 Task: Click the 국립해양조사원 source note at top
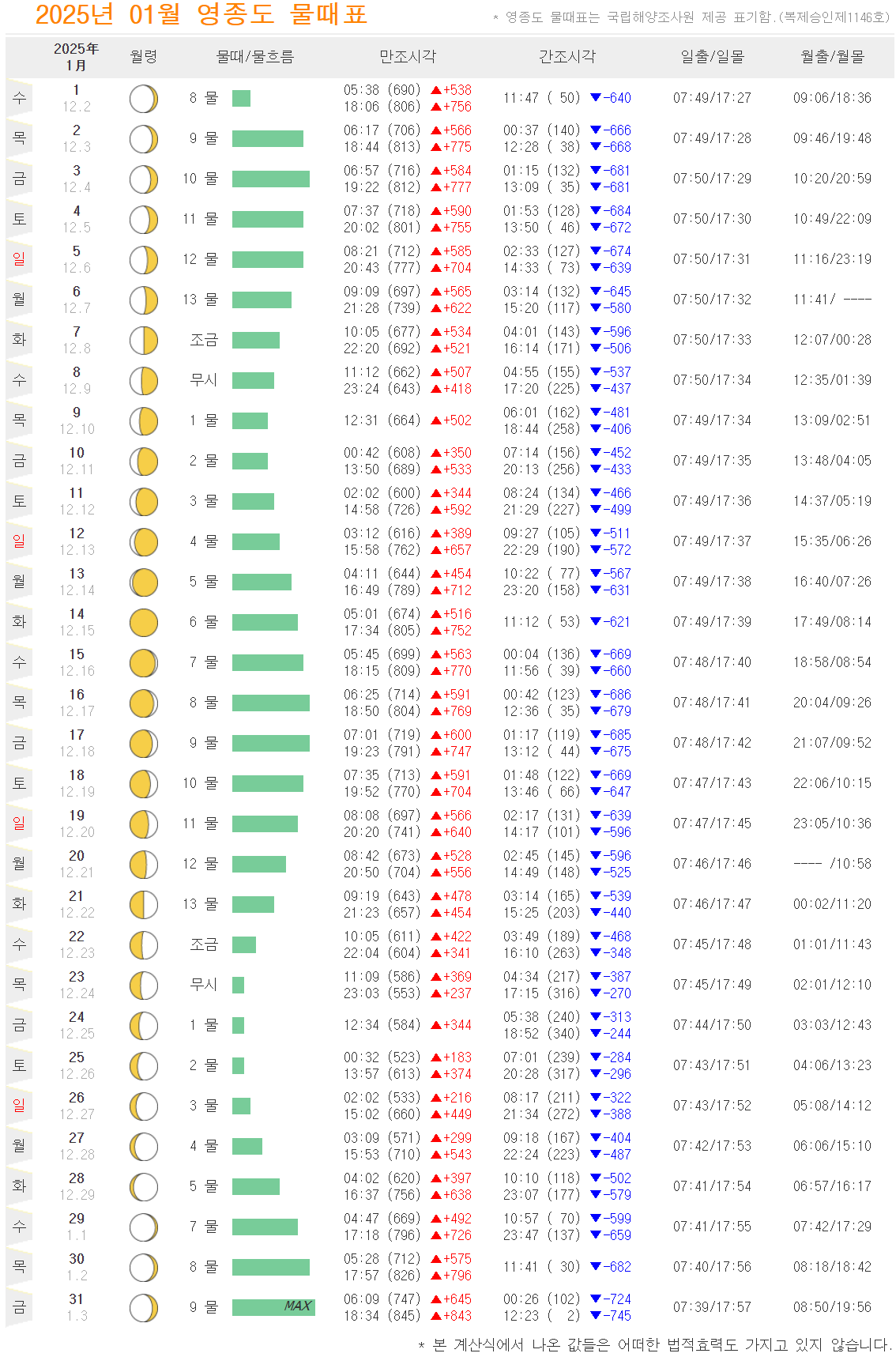tap(691, 17)
